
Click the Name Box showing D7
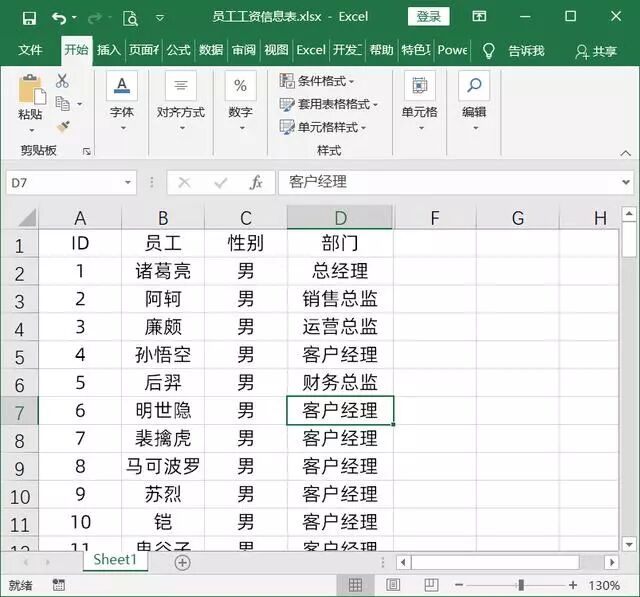(64, 183)
